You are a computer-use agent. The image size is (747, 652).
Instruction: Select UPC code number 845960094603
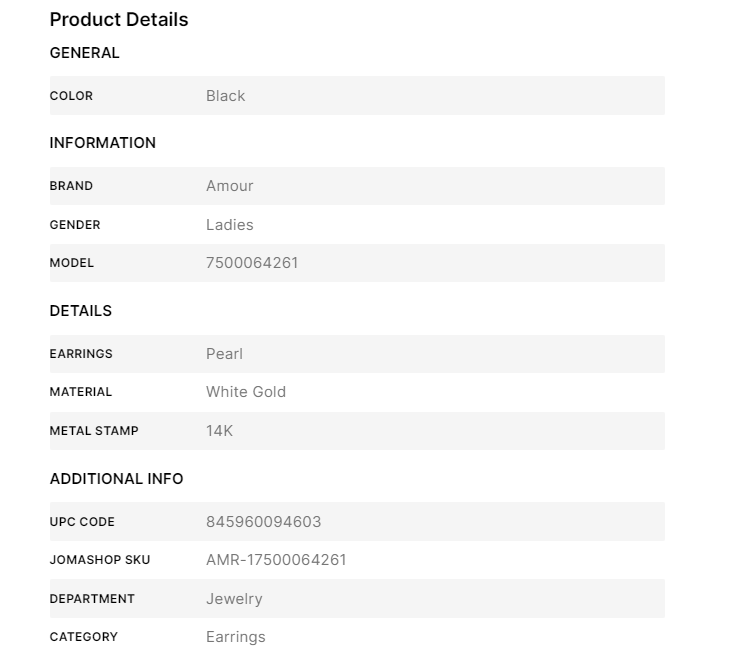[263, 522]
